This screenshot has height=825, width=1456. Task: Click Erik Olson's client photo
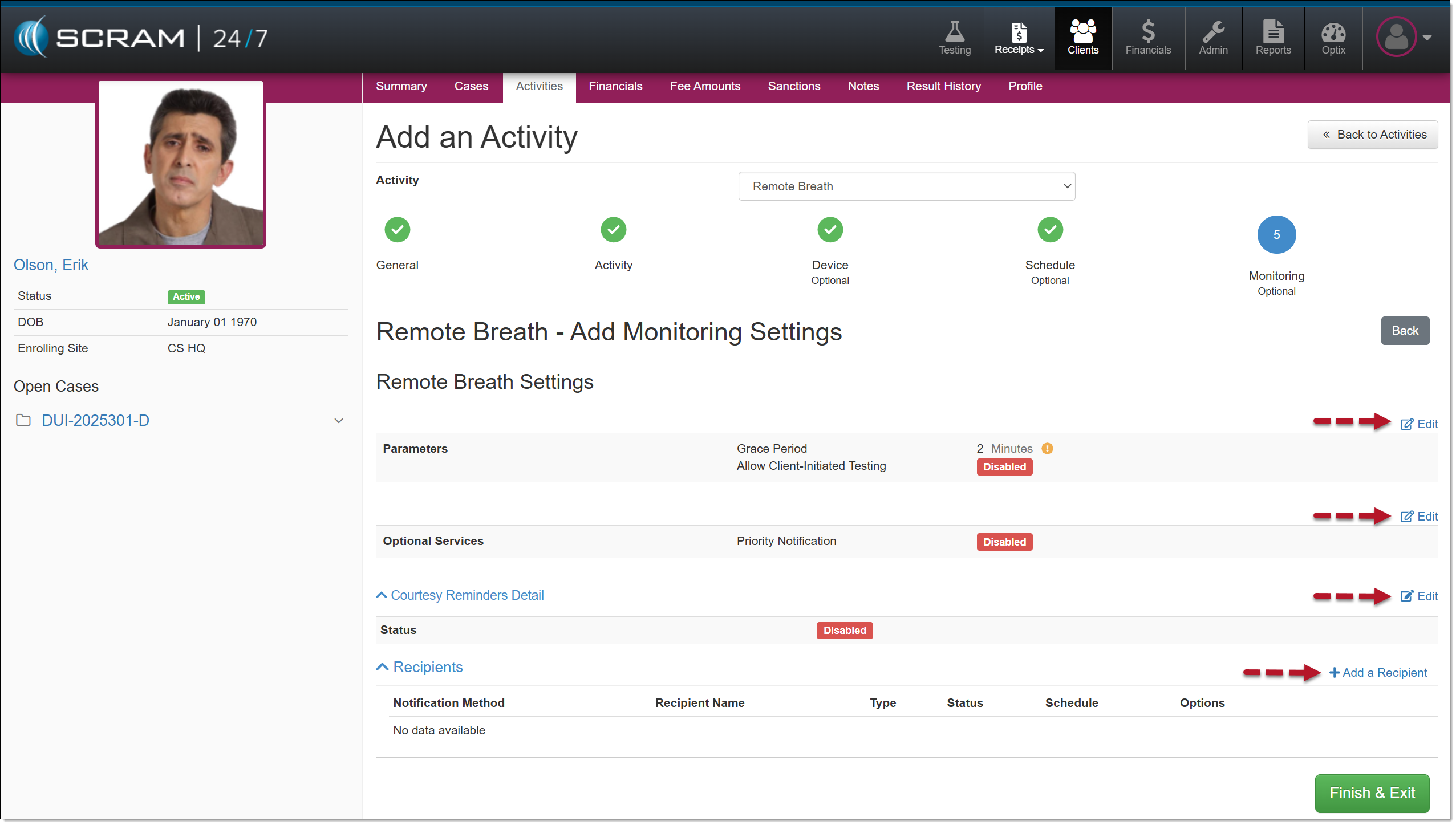tap(181, 164)
